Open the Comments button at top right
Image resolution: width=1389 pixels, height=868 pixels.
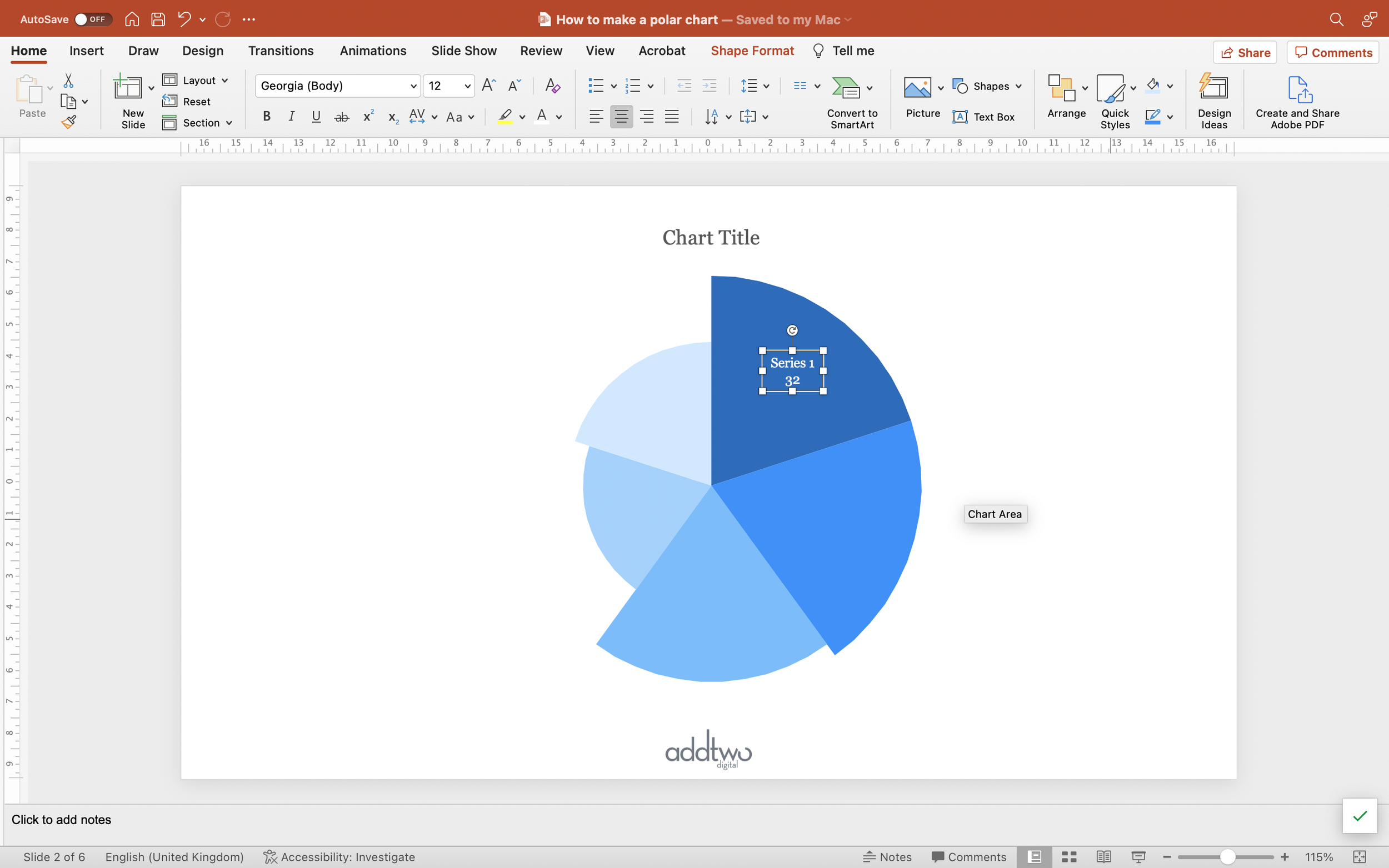1333,53
